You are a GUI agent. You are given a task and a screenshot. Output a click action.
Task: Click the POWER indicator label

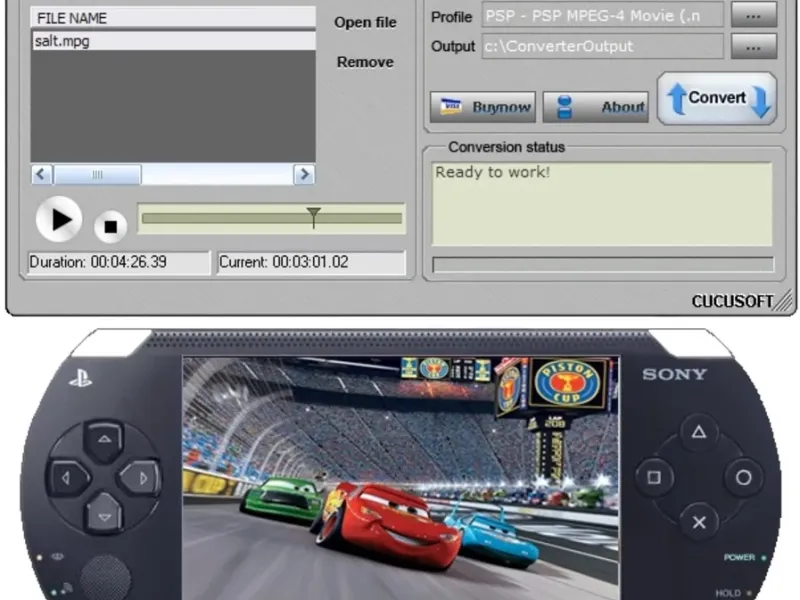coord(739,558)
